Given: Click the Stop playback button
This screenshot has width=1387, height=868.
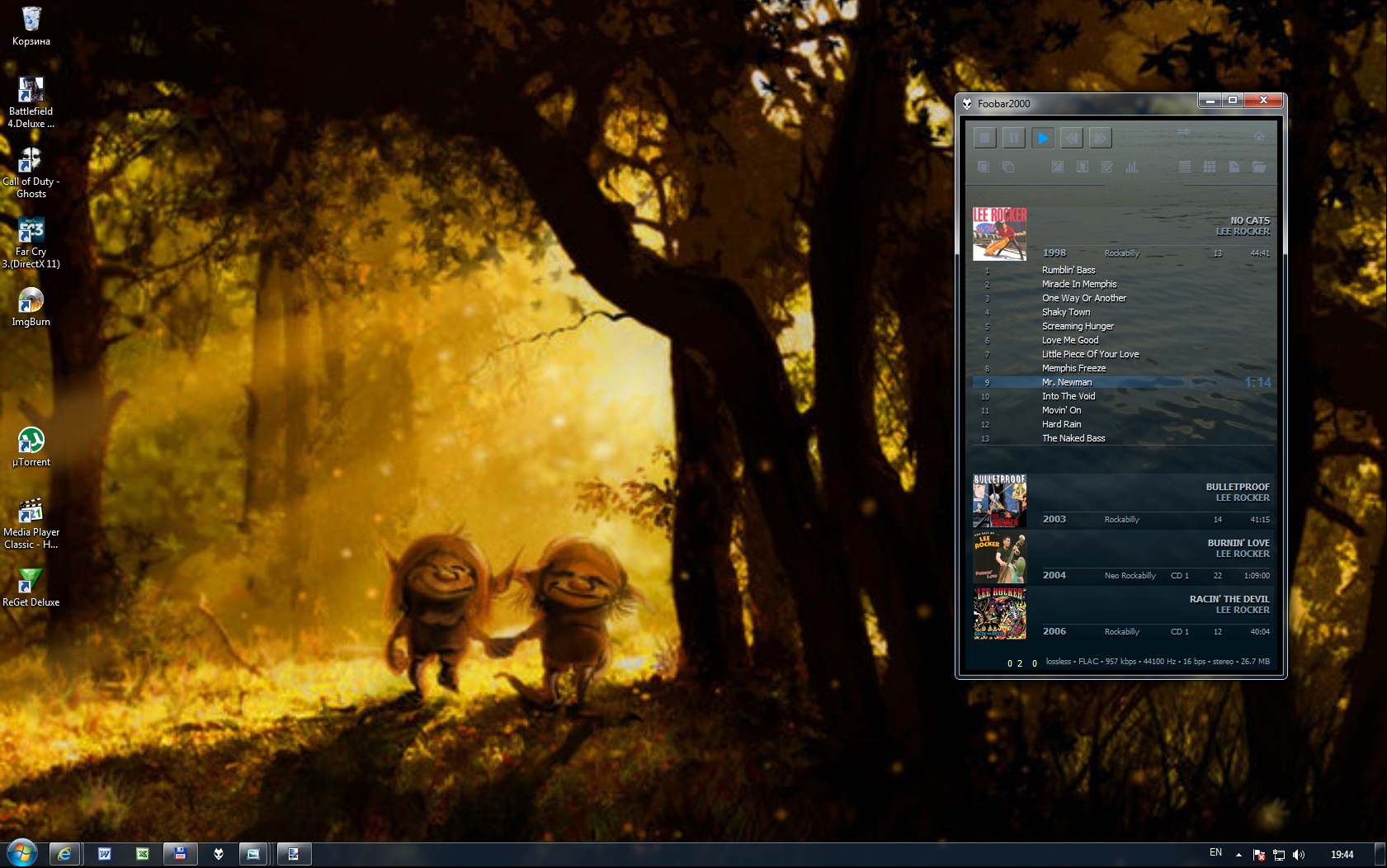Looking at the screenshot, I should point(984,138).
